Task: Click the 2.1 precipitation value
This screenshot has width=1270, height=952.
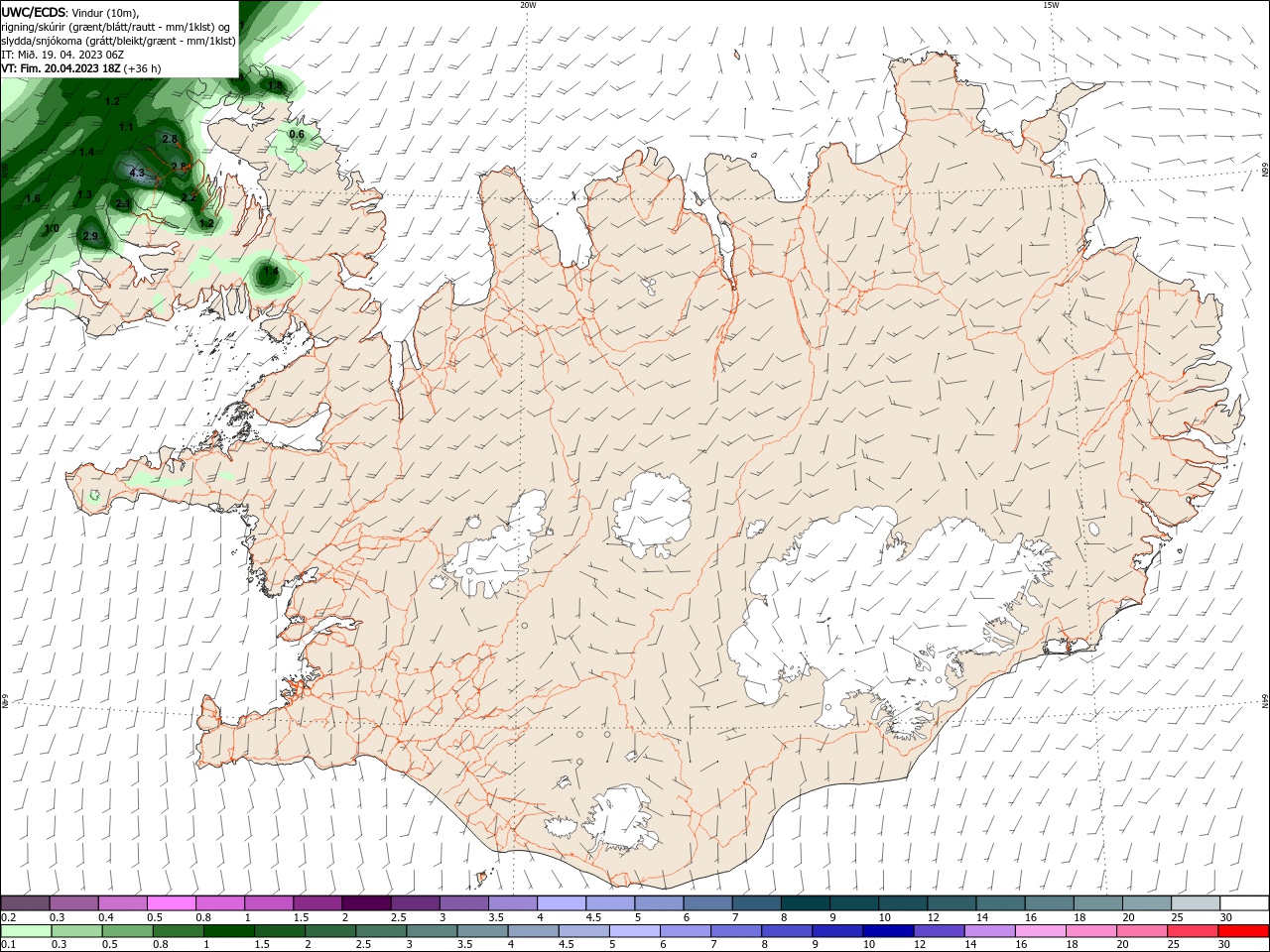Action: point(123,203)
